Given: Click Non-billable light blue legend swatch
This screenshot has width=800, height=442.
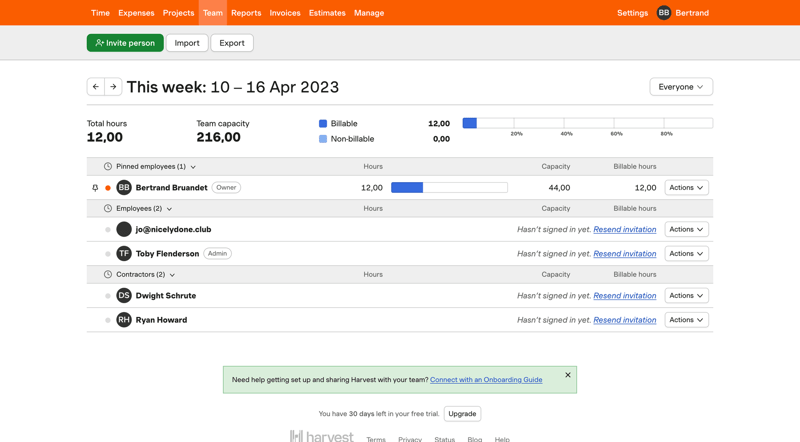Looking at the screenshot, I should 323,139.
